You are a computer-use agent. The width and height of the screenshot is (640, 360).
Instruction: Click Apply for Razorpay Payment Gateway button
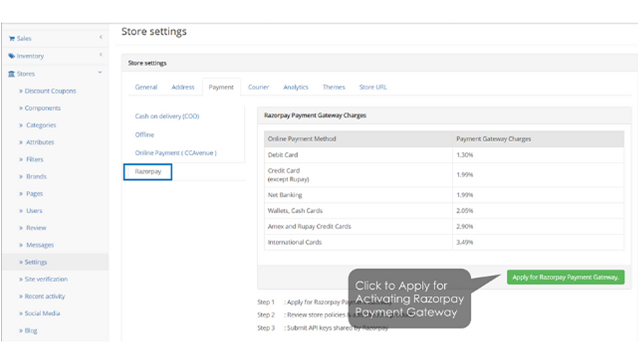click(x=565, y=277)
